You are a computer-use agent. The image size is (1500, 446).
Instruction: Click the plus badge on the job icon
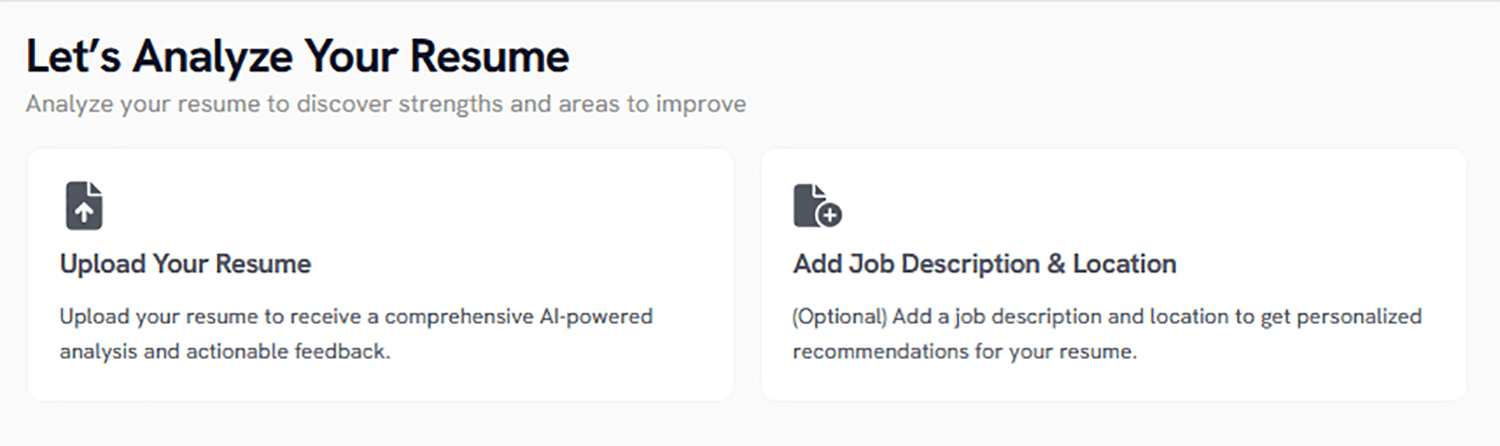point(829,213)
